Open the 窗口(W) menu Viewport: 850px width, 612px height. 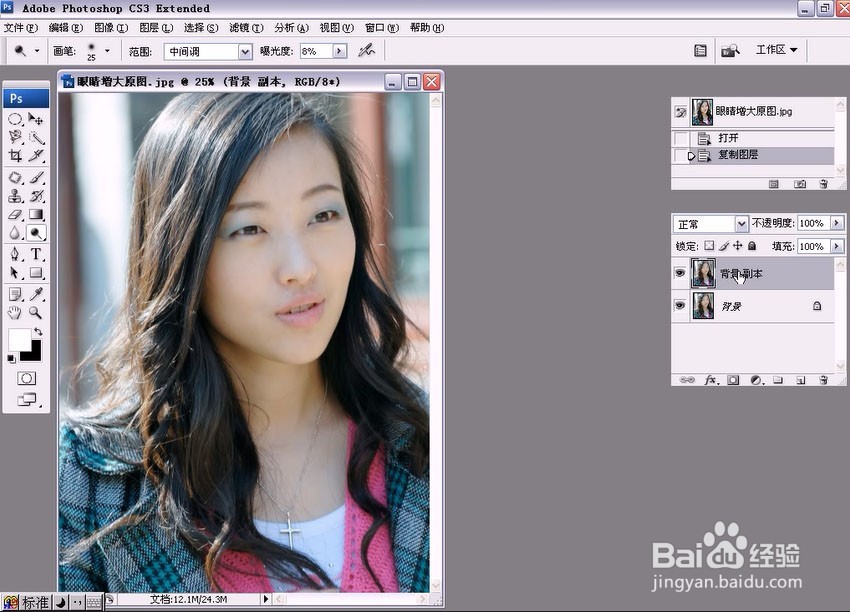(x=382, y=28)
